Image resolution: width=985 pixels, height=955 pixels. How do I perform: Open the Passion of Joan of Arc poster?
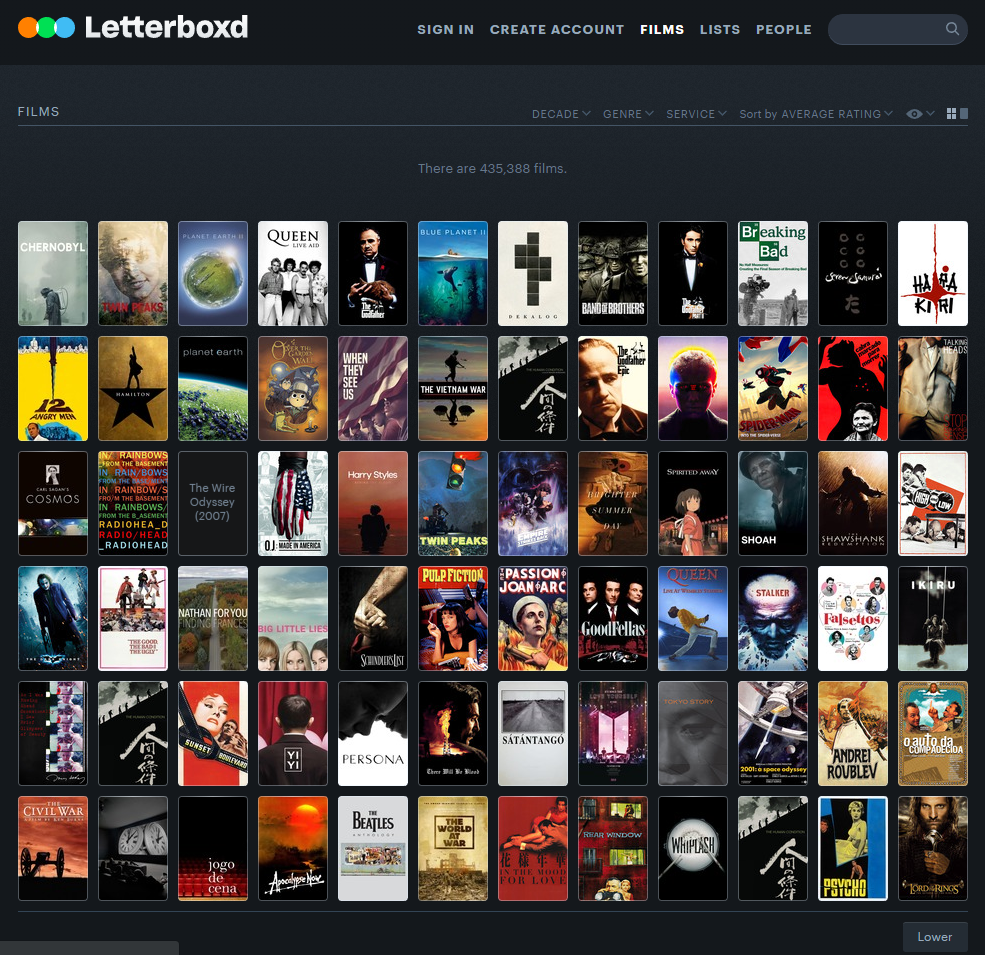533,618
